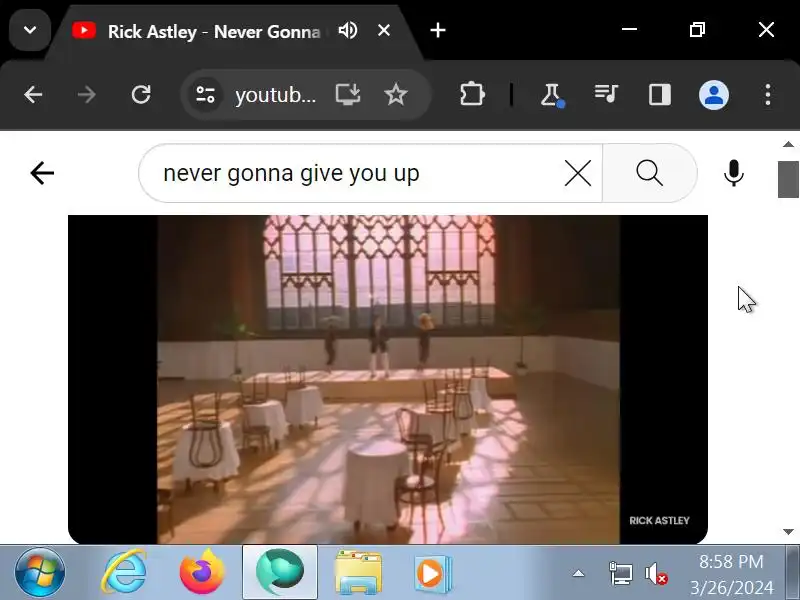Minimize the Chrome window
The height and width of the screenshot is (600, 800).
(x=629, y=30)
